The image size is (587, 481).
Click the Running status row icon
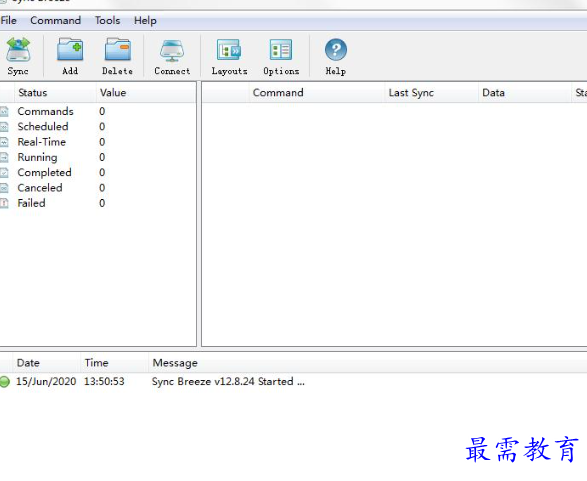[x=4, y=157]
